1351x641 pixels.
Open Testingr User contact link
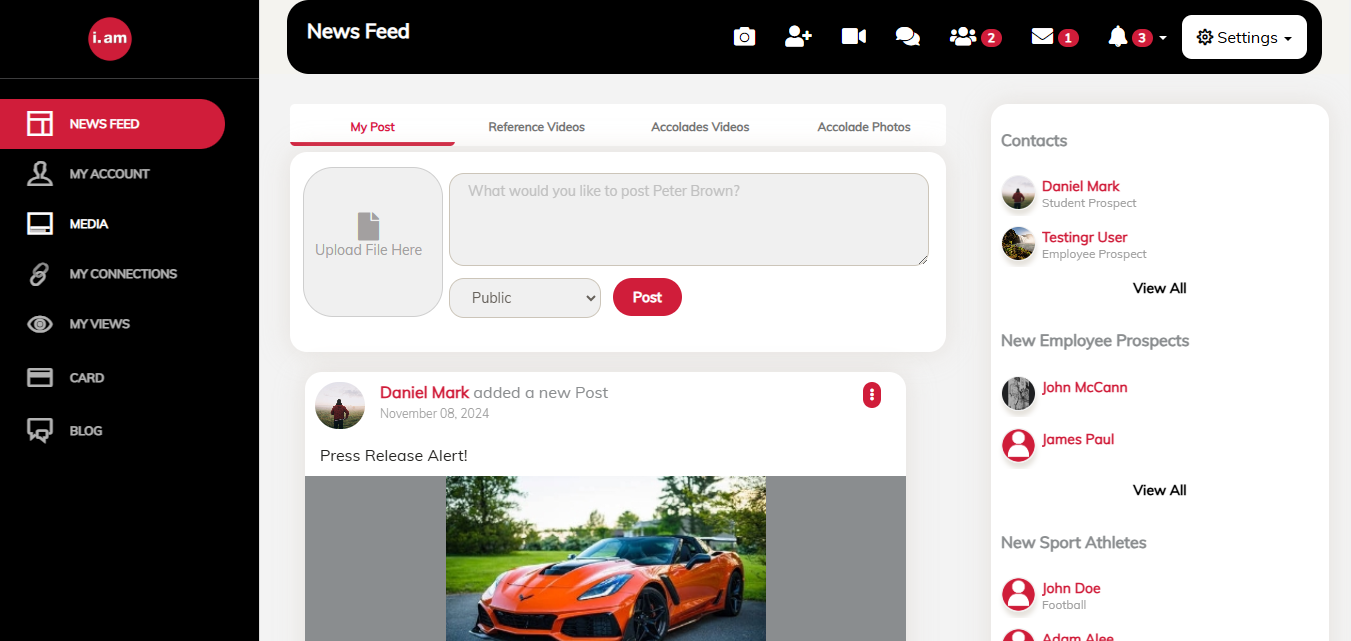pyautogui.click(x=1084, y=237)
